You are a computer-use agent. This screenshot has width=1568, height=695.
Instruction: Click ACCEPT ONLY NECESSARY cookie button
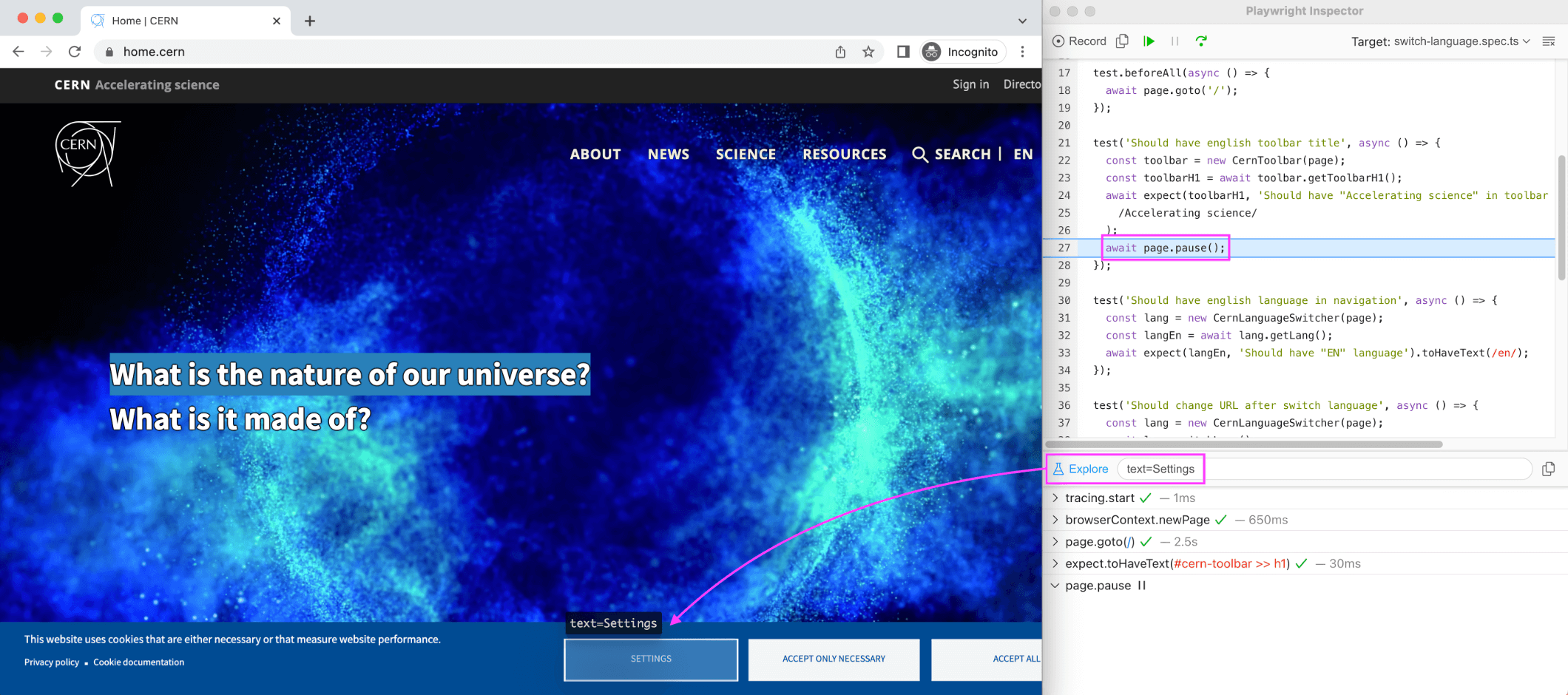[834, 659]
